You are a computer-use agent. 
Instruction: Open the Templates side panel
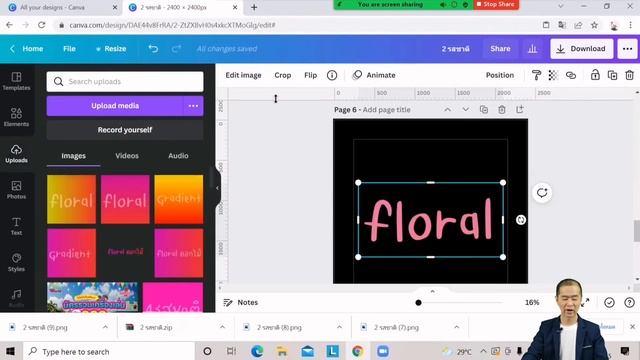pos(16,81)
